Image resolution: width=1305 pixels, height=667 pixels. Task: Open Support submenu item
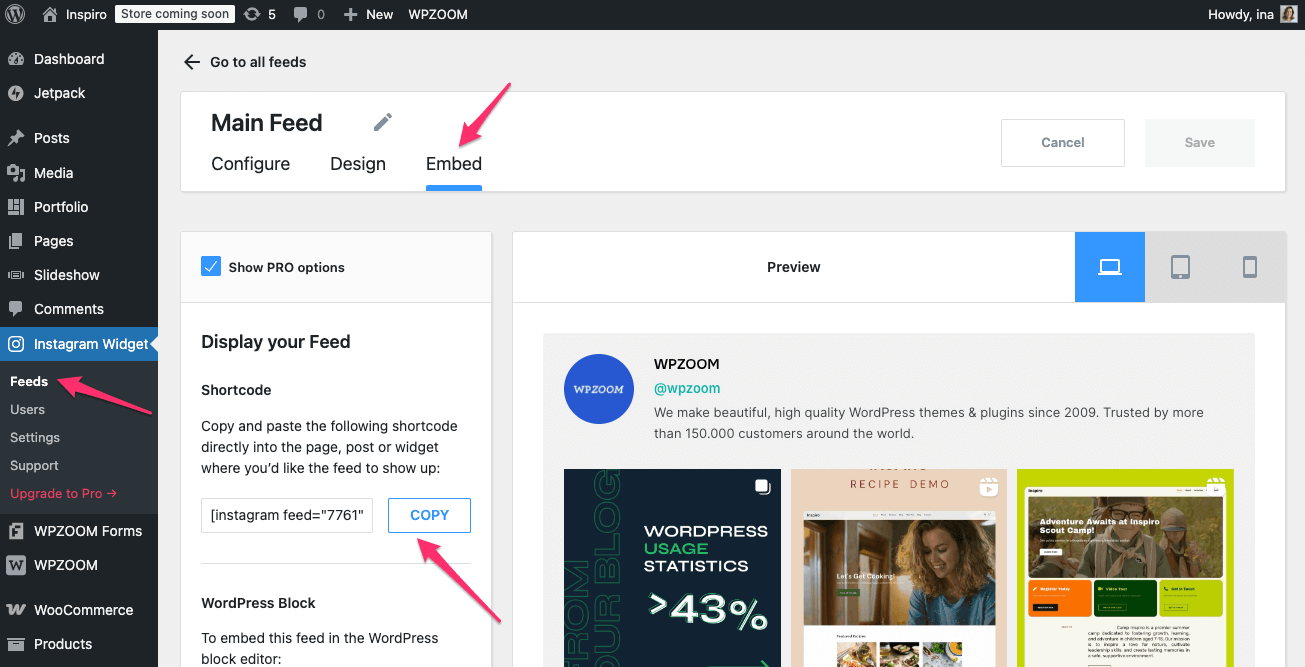pyautogui.click(x=34, y=465)
